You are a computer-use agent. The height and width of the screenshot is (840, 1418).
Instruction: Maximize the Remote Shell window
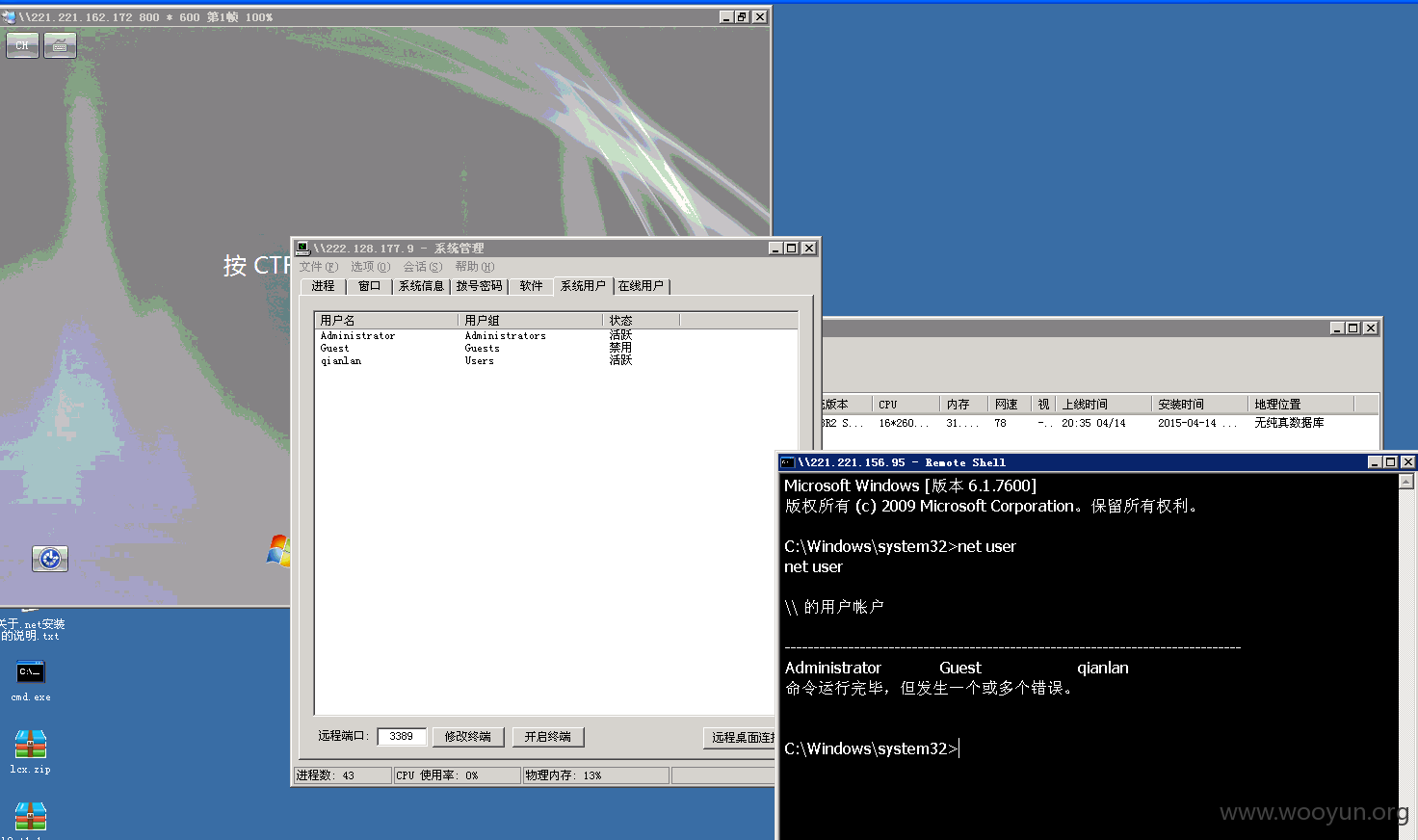(1390, 462)
